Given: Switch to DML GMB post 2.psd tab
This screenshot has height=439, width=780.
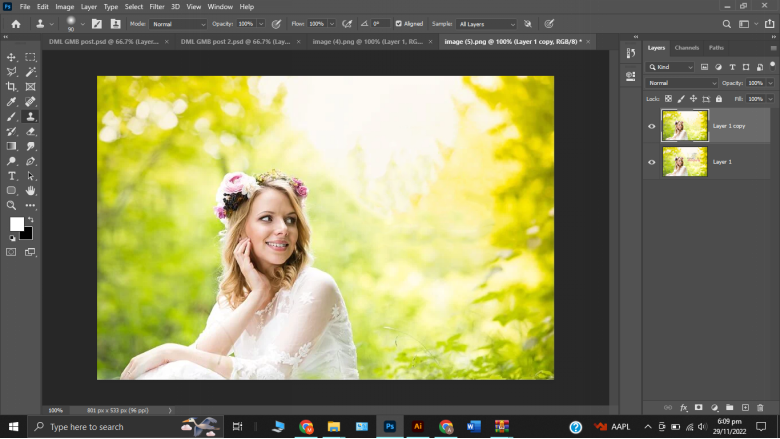Looking at the screenshot, I should point(235,42).
